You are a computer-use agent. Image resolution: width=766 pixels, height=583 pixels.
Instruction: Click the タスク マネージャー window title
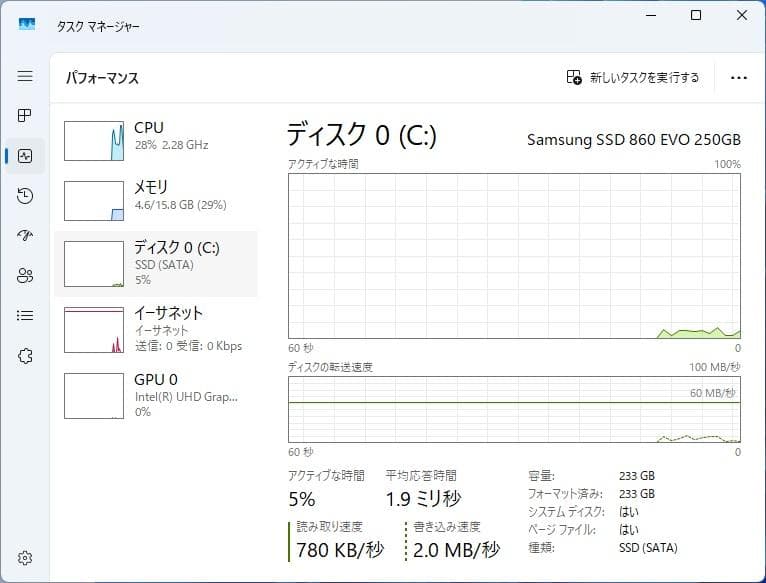(98, 26)
